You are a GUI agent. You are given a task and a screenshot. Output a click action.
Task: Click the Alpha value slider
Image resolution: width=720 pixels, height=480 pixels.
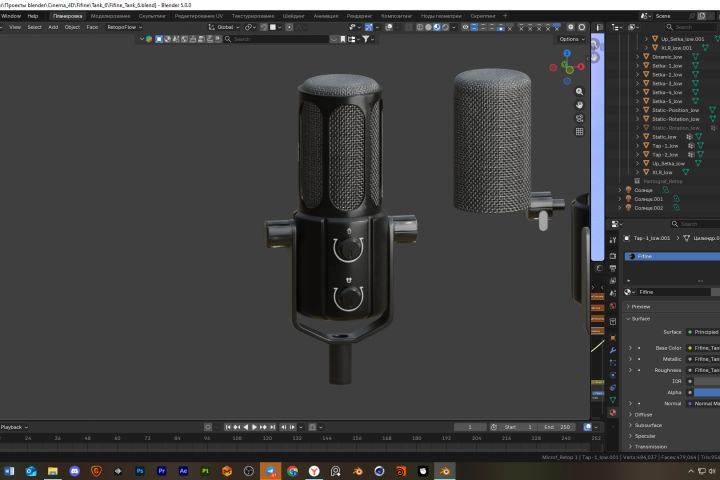pyautogui.click(x=706, y=392)
